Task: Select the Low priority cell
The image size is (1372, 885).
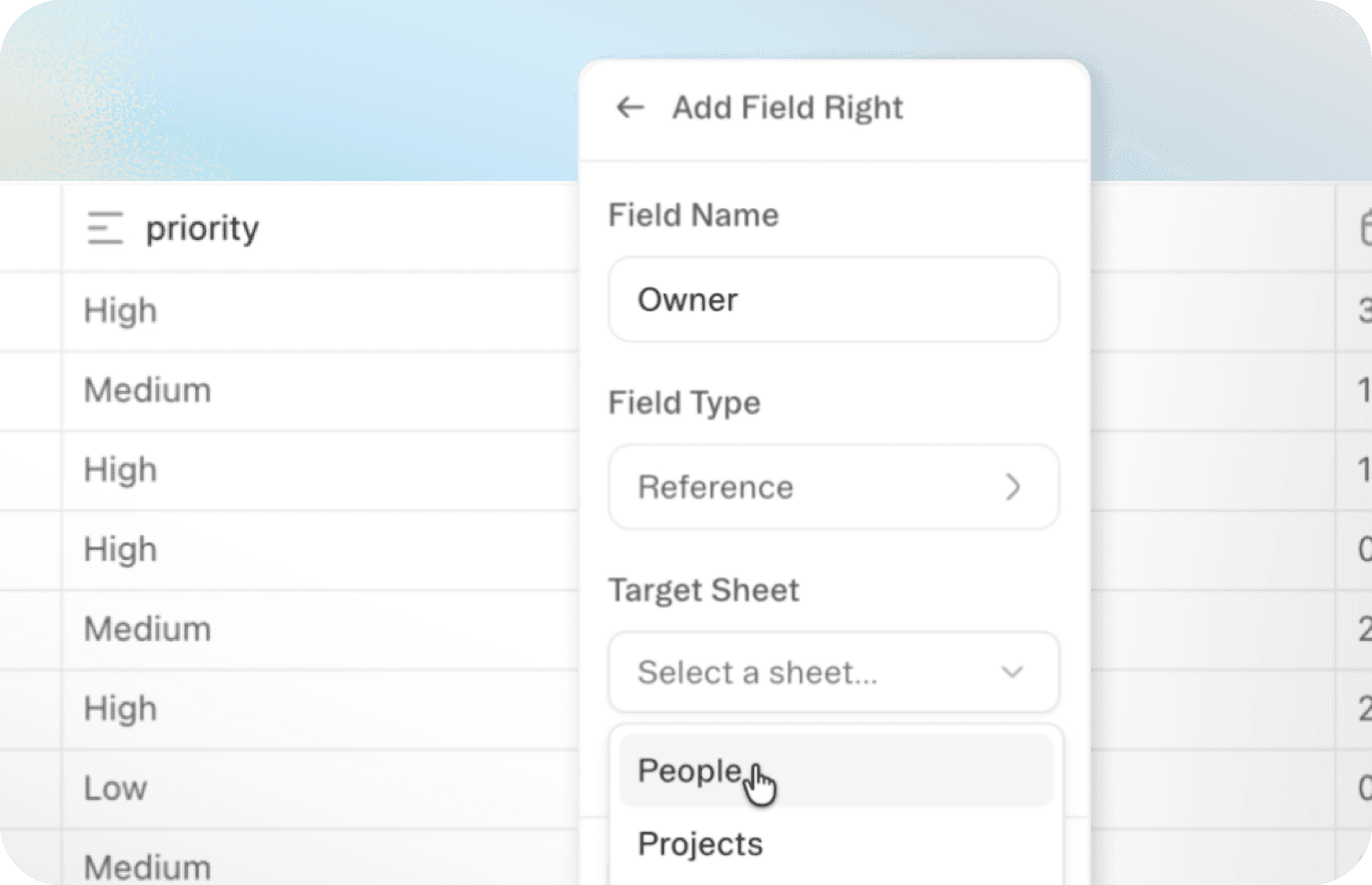Action: 115,788
